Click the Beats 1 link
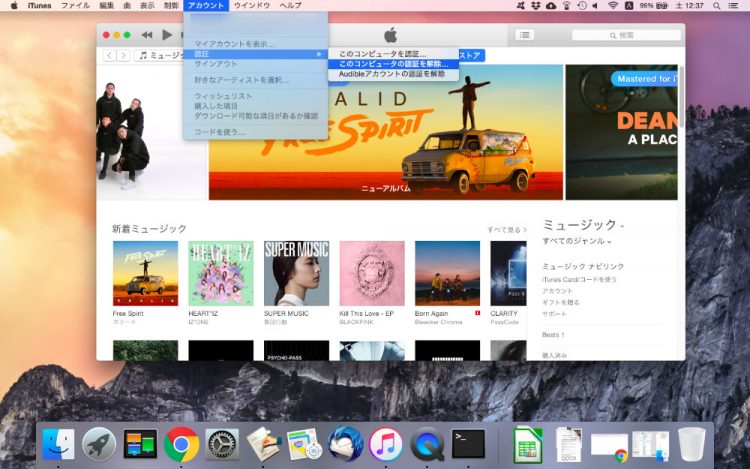This screenshot has width=750, height=469. click(x=553, y=335)
